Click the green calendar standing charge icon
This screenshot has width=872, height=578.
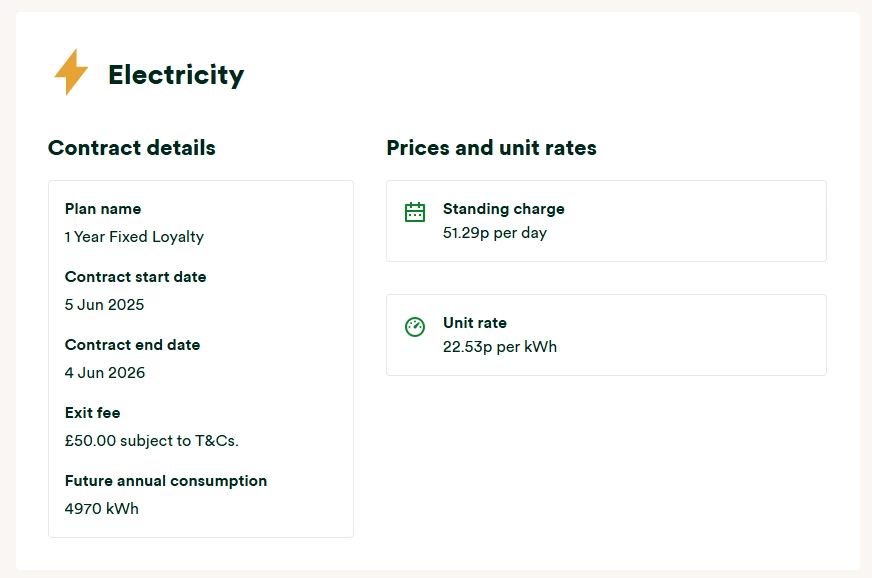(x=415, y=211)
